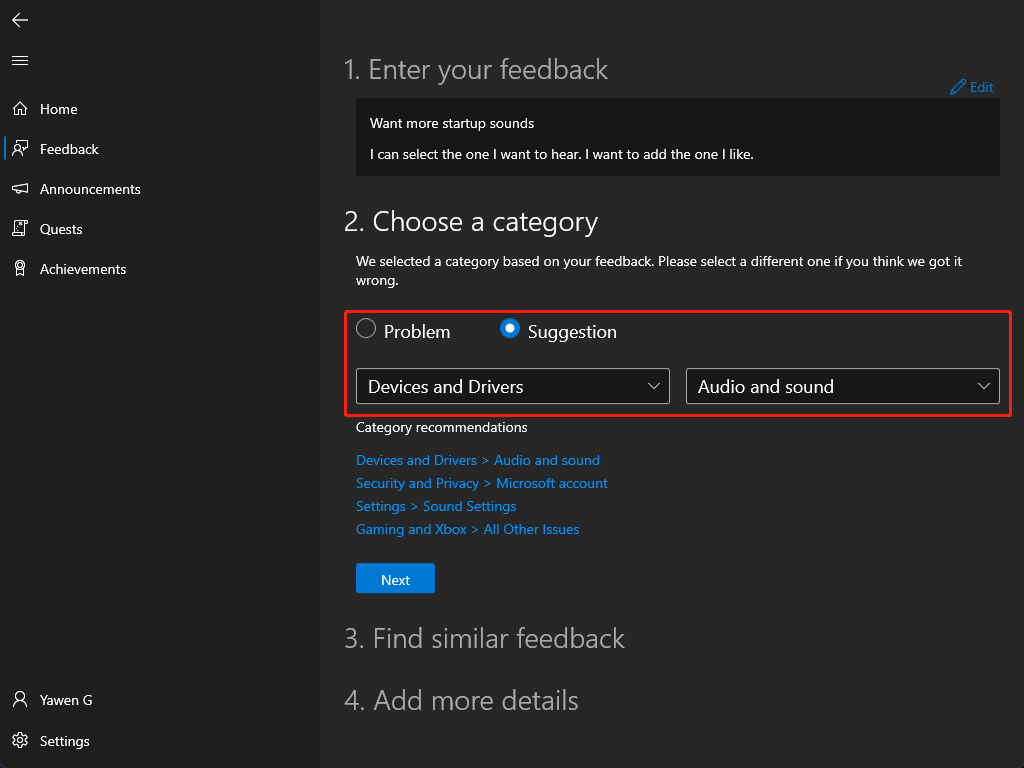Click the entered feedback text box

(677, 138)
